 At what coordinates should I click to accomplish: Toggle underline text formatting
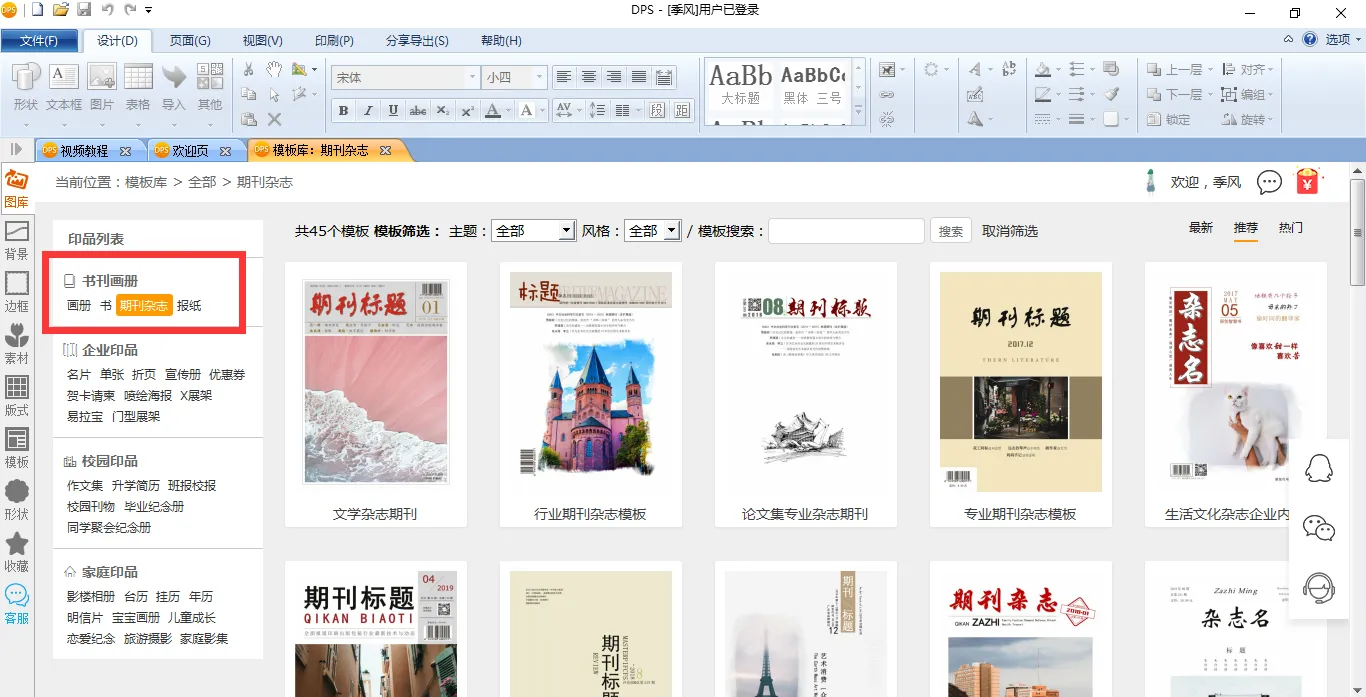point(393,111)
